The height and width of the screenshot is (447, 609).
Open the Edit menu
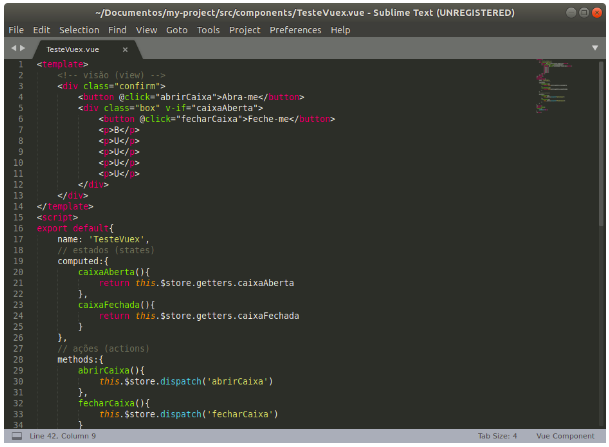(41, 30)
